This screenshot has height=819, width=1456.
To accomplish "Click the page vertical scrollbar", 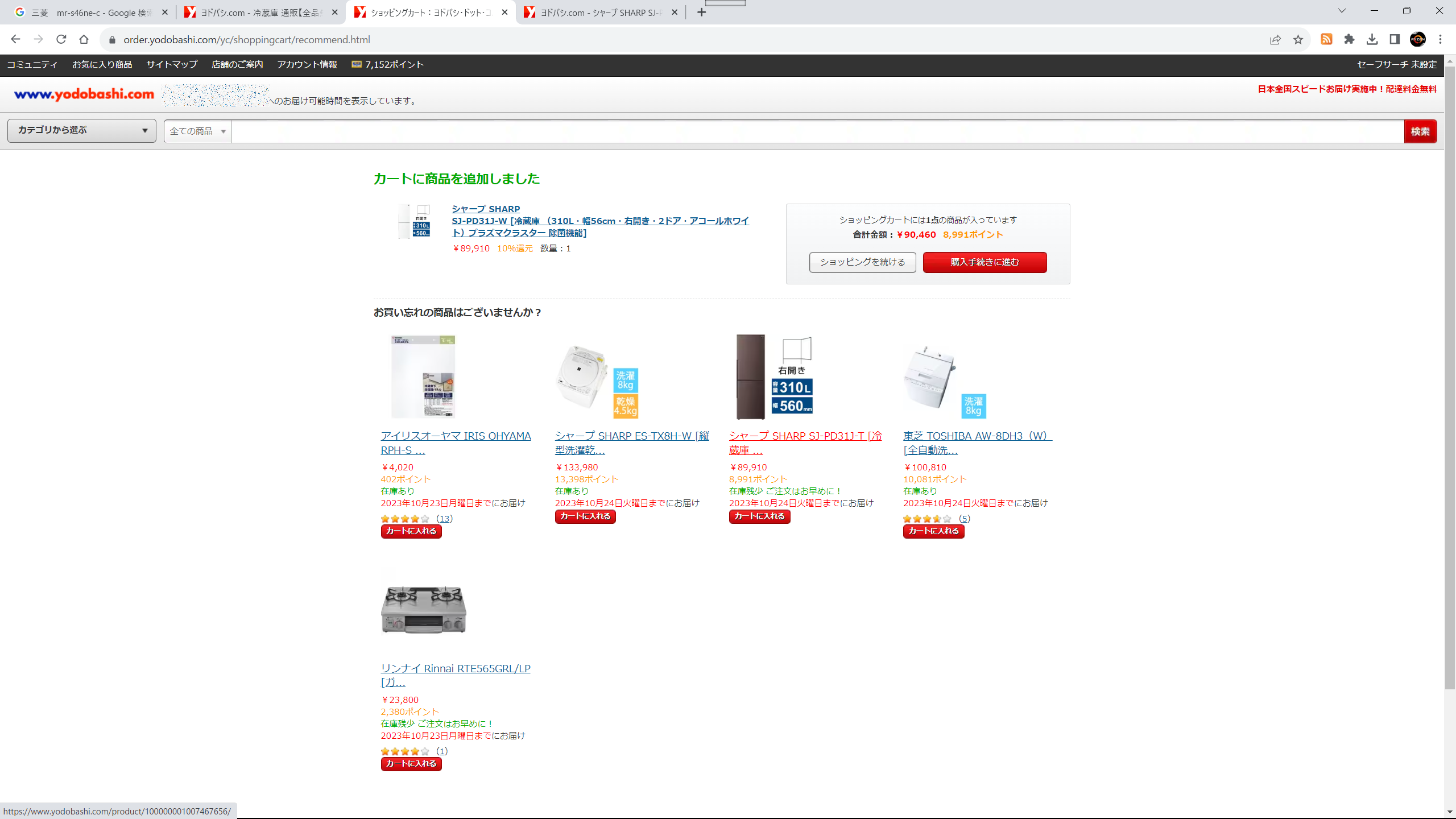I will point(1450,378).
